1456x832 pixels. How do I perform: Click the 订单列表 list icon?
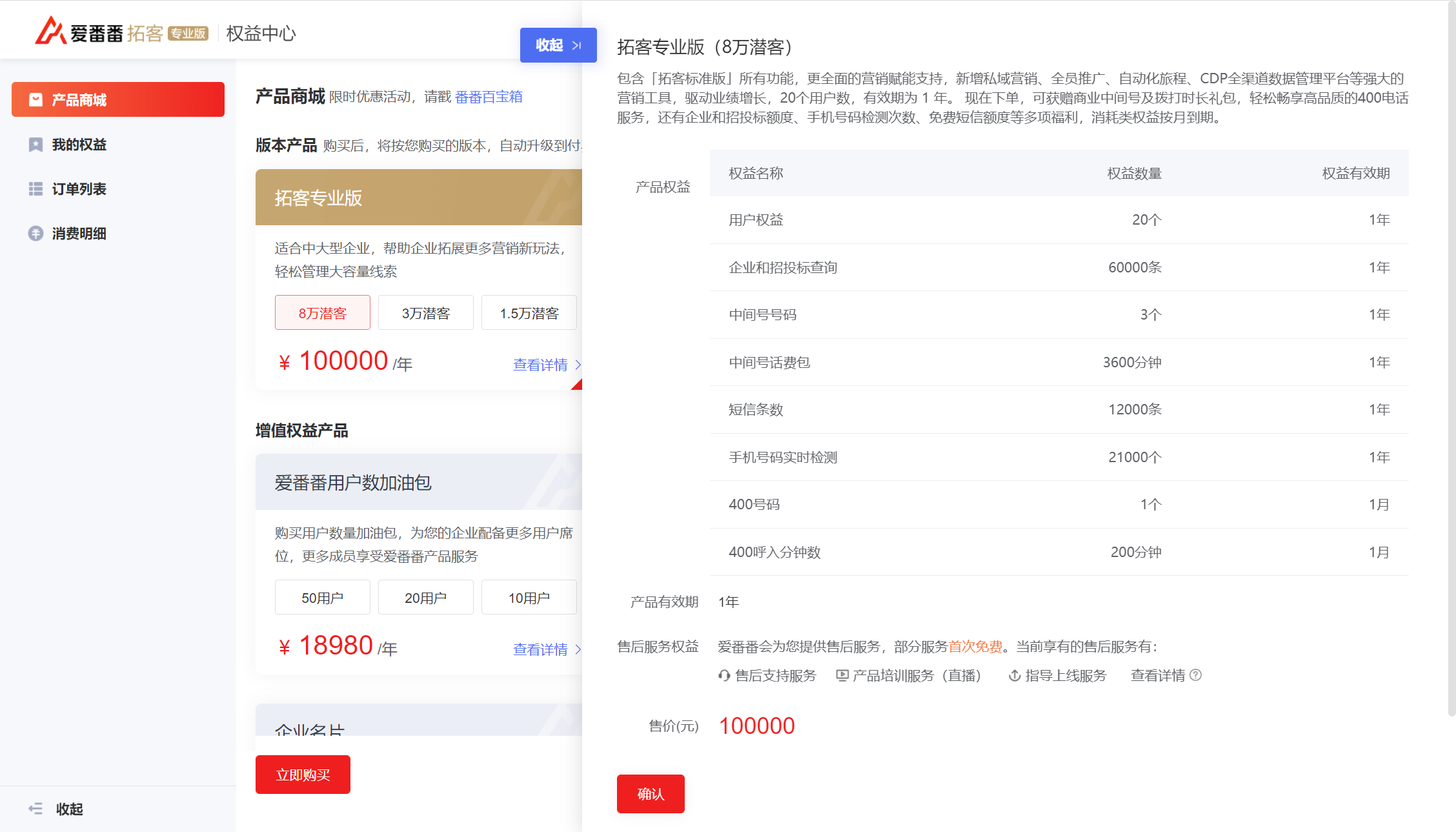click(36, 189)
